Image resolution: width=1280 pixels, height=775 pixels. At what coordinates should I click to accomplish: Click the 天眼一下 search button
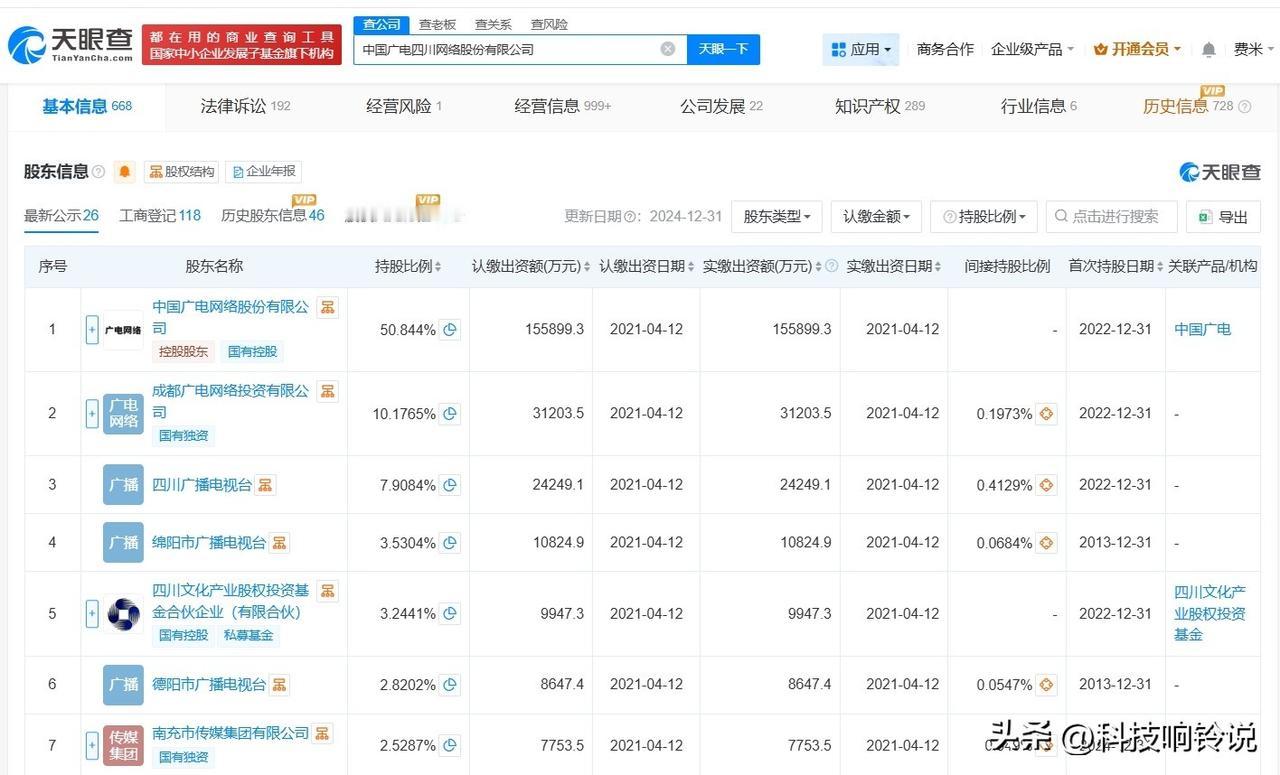pos(723,49)
